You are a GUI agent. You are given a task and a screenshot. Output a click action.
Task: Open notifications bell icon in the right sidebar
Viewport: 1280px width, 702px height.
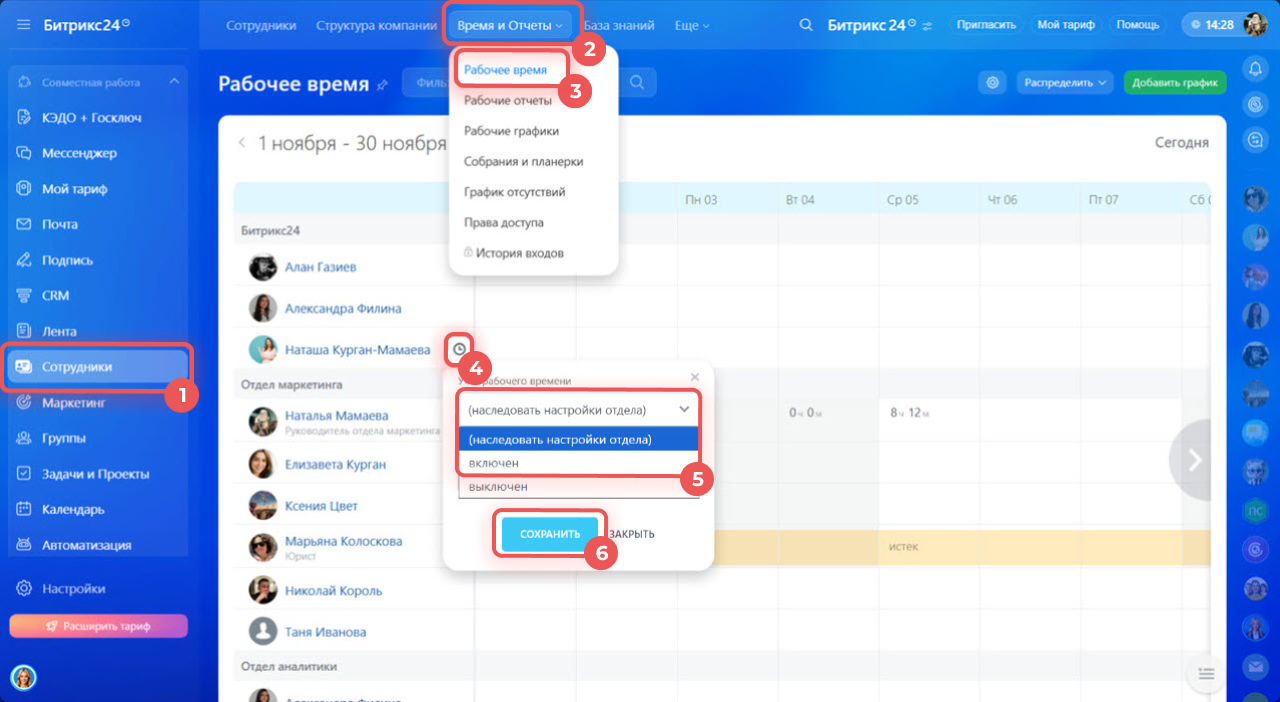coord(1255,68)
